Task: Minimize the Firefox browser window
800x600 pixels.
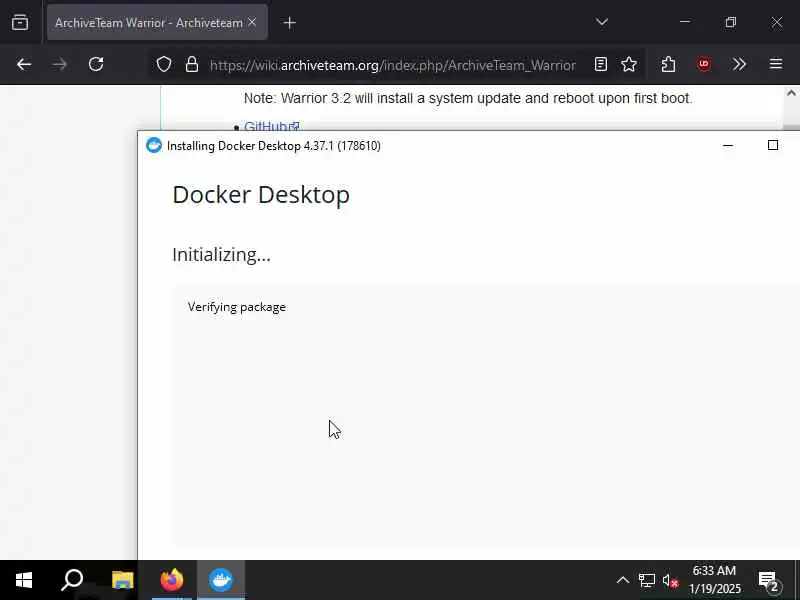Action: pos(685,22)
